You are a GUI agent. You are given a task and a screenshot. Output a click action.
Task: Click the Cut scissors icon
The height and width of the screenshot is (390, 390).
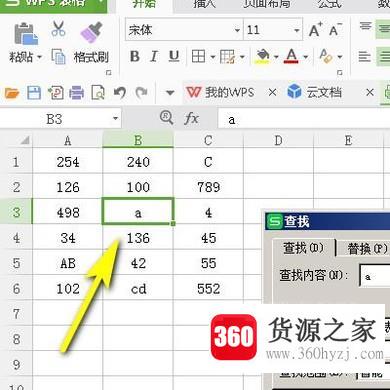58,29
